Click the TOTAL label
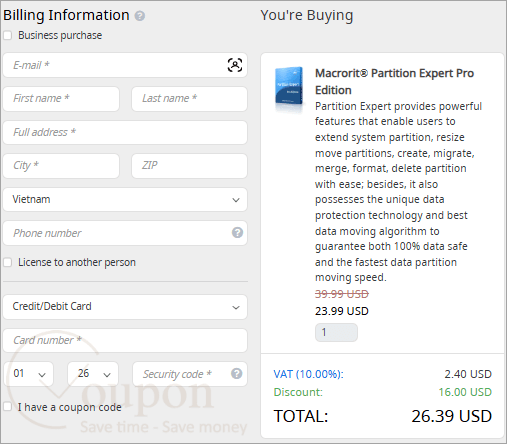 coord(301,416)
